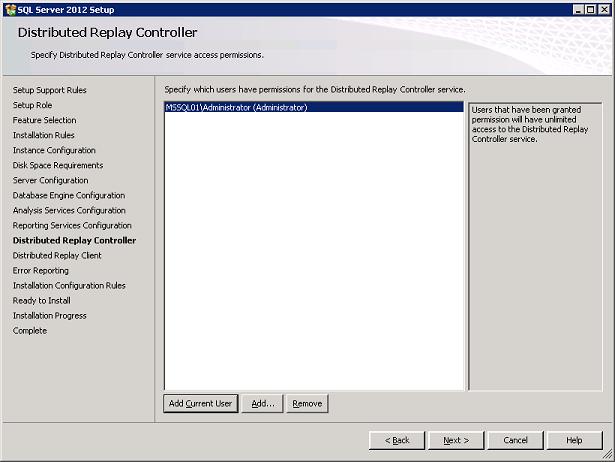Click Distributed Replay Client step
This screenshot has width=615, height=462.
[x=57, y=256]
